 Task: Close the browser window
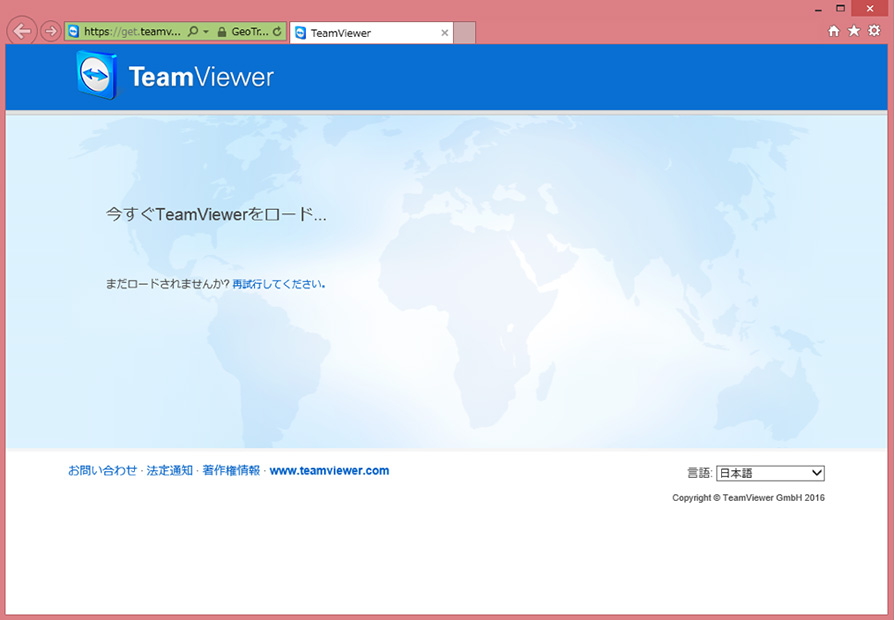870,9
